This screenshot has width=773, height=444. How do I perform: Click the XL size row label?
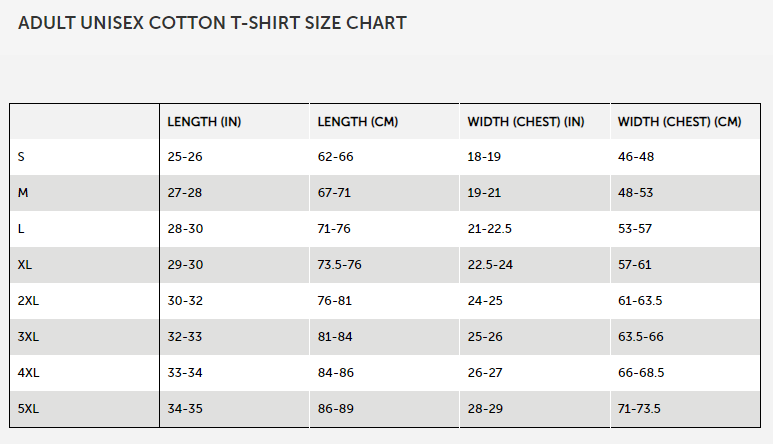[25, 265]
